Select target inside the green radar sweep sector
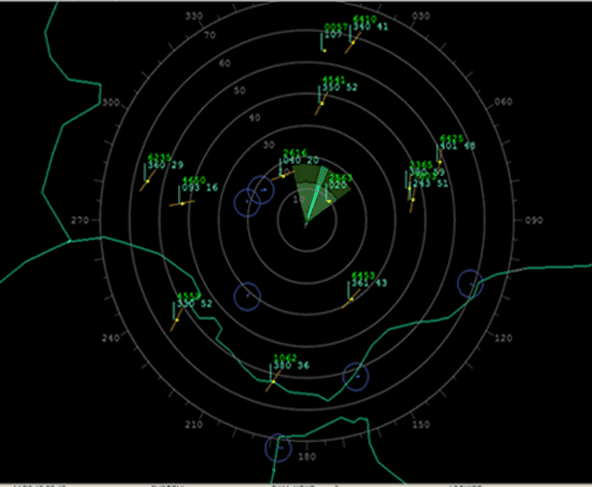The image size is (592, 487). point(329,201)
